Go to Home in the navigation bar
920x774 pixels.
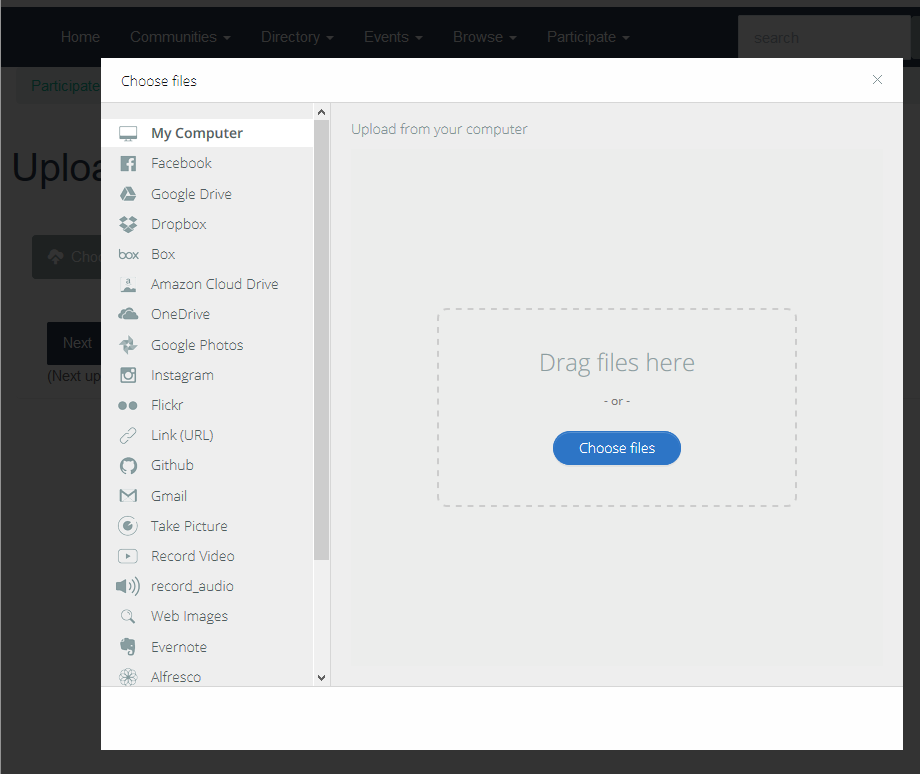pyautogui.click(x=80, y=37)
